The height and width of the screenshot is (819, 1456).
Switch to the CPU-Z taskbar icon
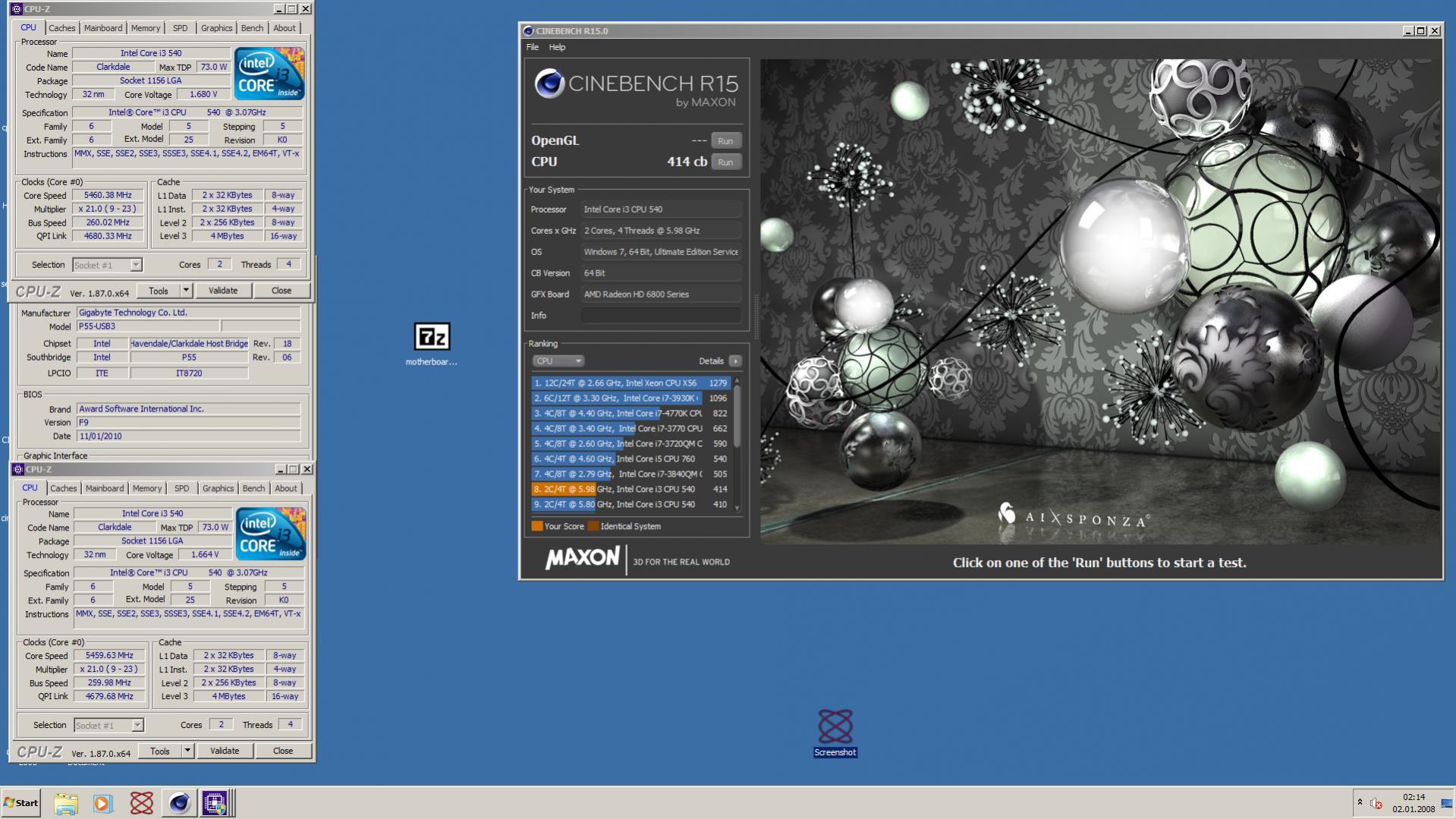pos(215,803)
